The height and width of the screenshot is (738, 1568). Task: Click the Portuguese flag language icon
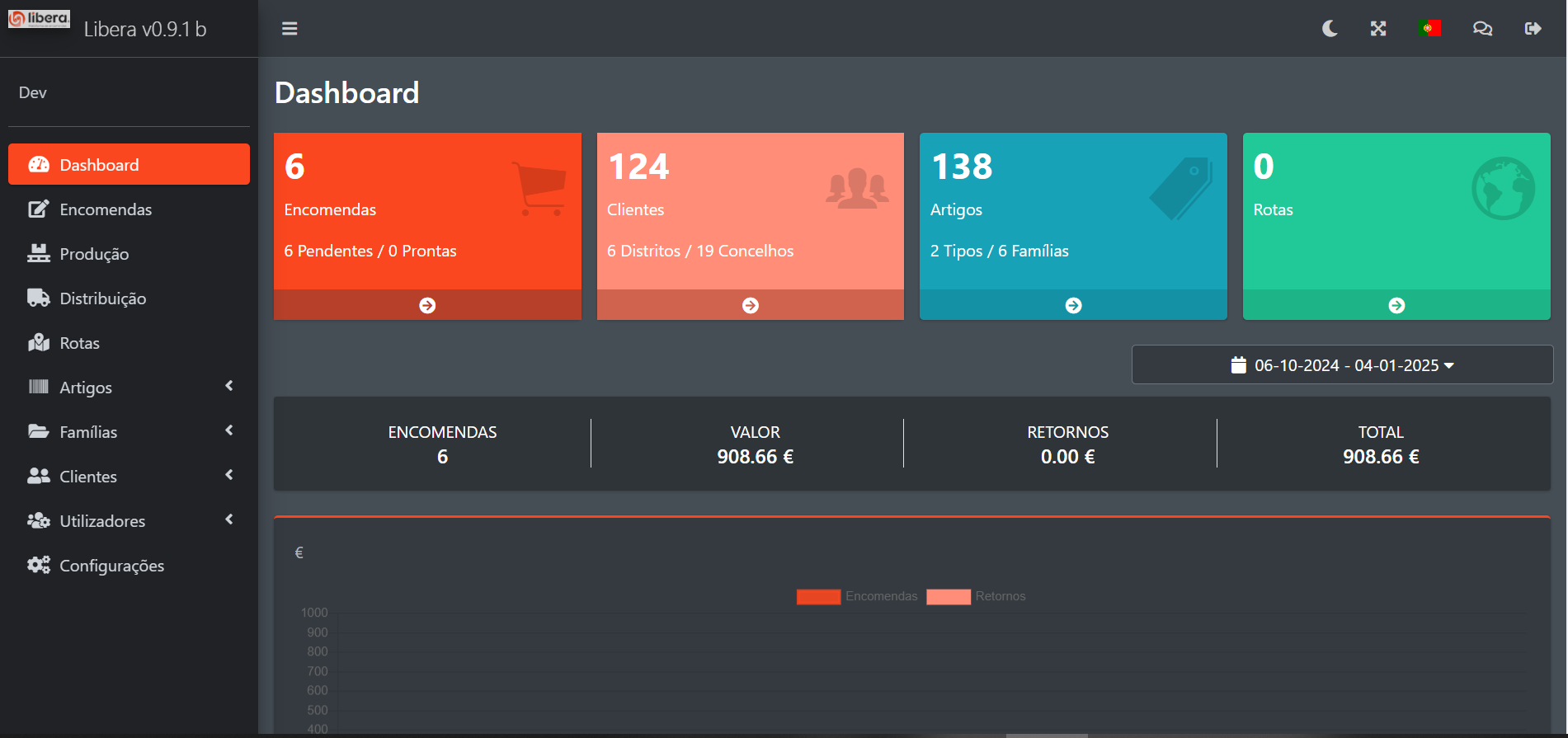[1429, 29]
